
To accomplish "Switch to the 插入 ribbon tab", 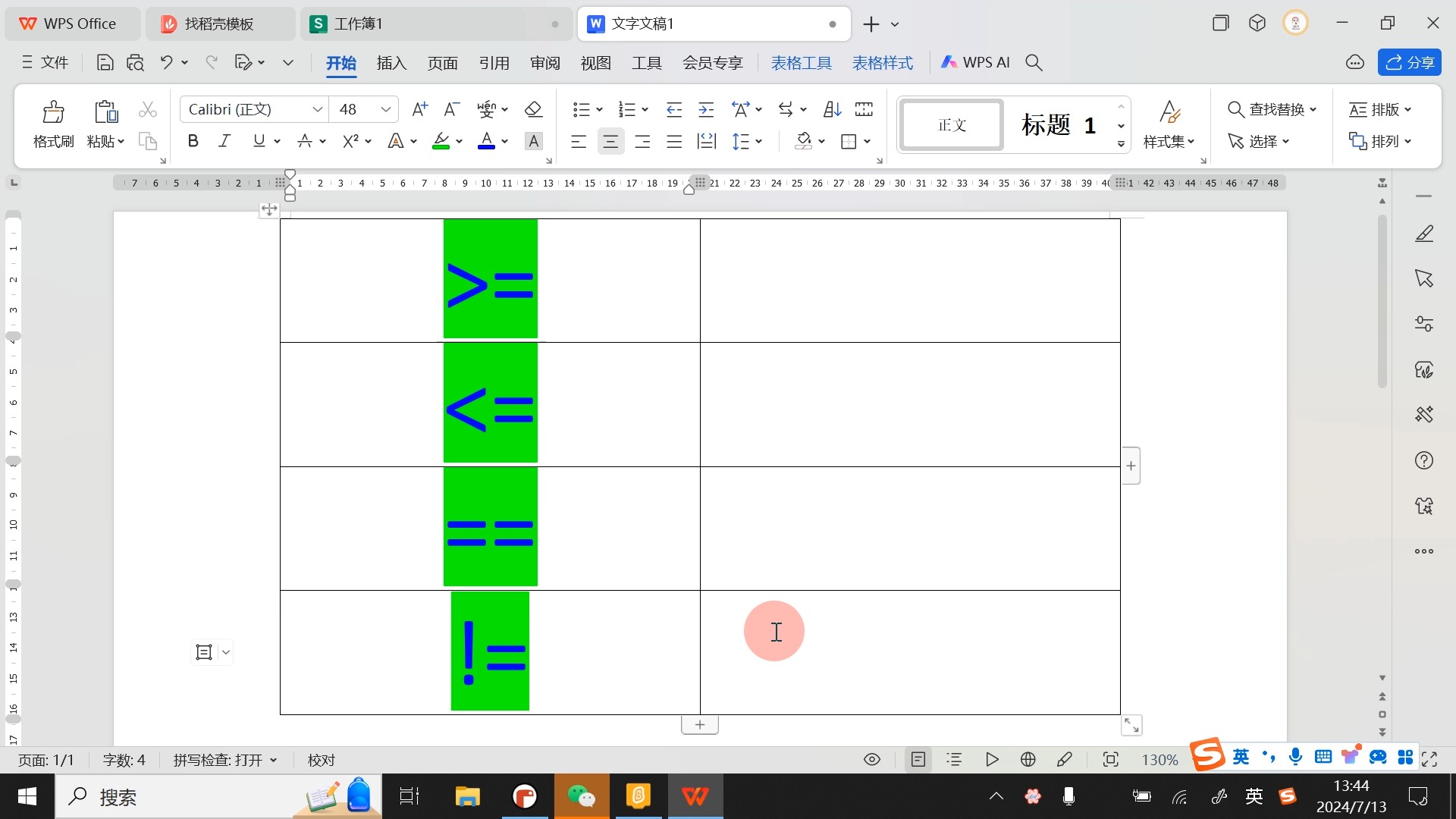I will (391, 63).
